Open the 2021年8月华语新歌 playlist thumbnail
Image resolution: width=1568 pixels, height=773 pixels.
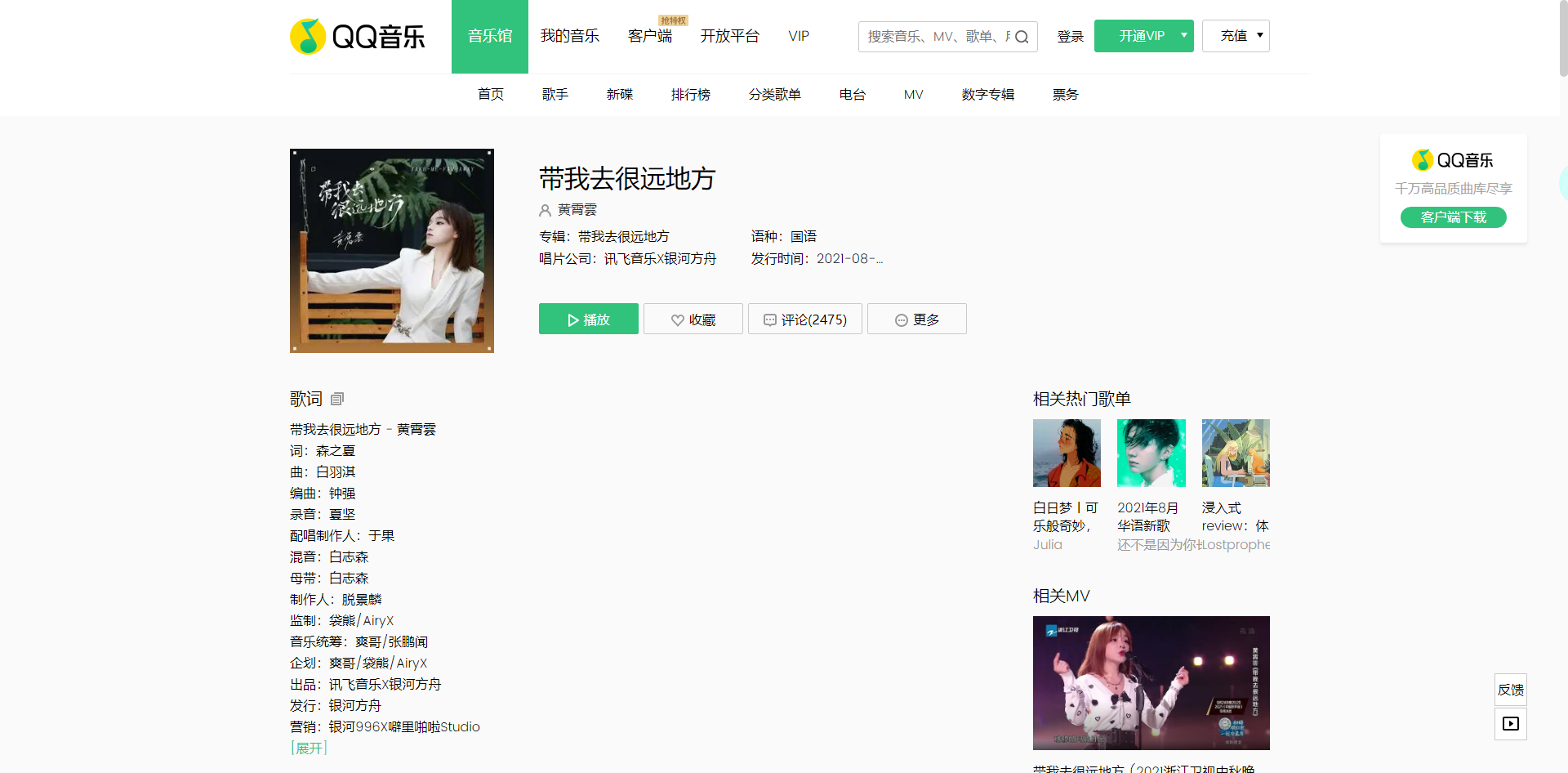point(1151,454)
